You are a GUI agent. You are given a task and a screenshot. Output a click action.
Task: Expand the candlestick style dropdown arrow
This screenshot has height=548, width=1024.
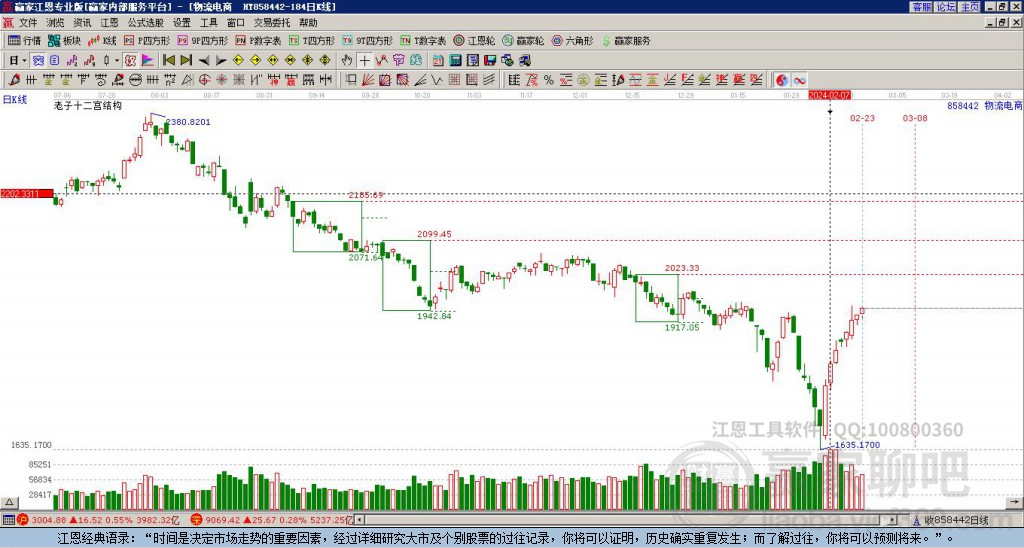click(117, 61)
